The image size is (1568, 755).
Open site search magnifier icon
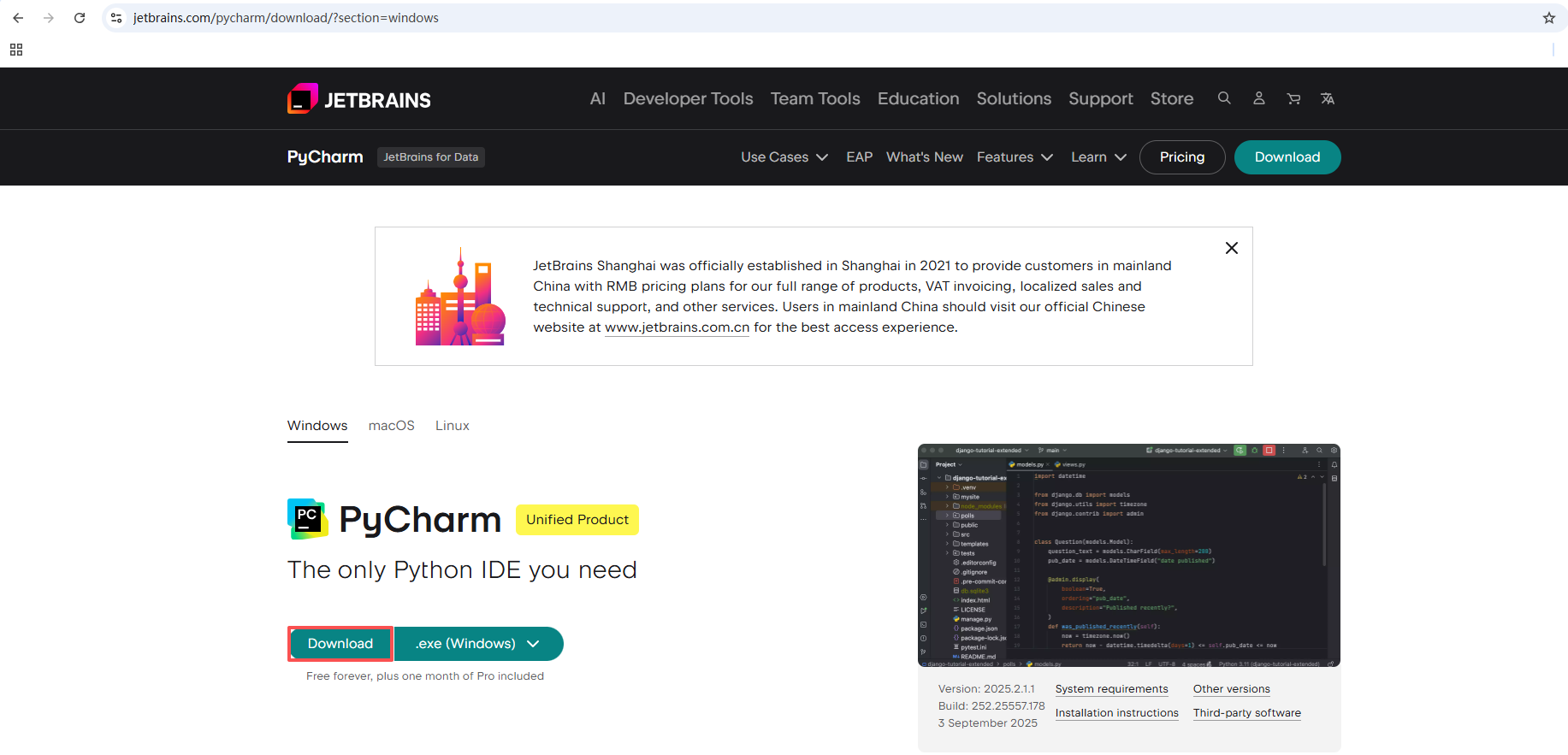(x=1224, y=98)
